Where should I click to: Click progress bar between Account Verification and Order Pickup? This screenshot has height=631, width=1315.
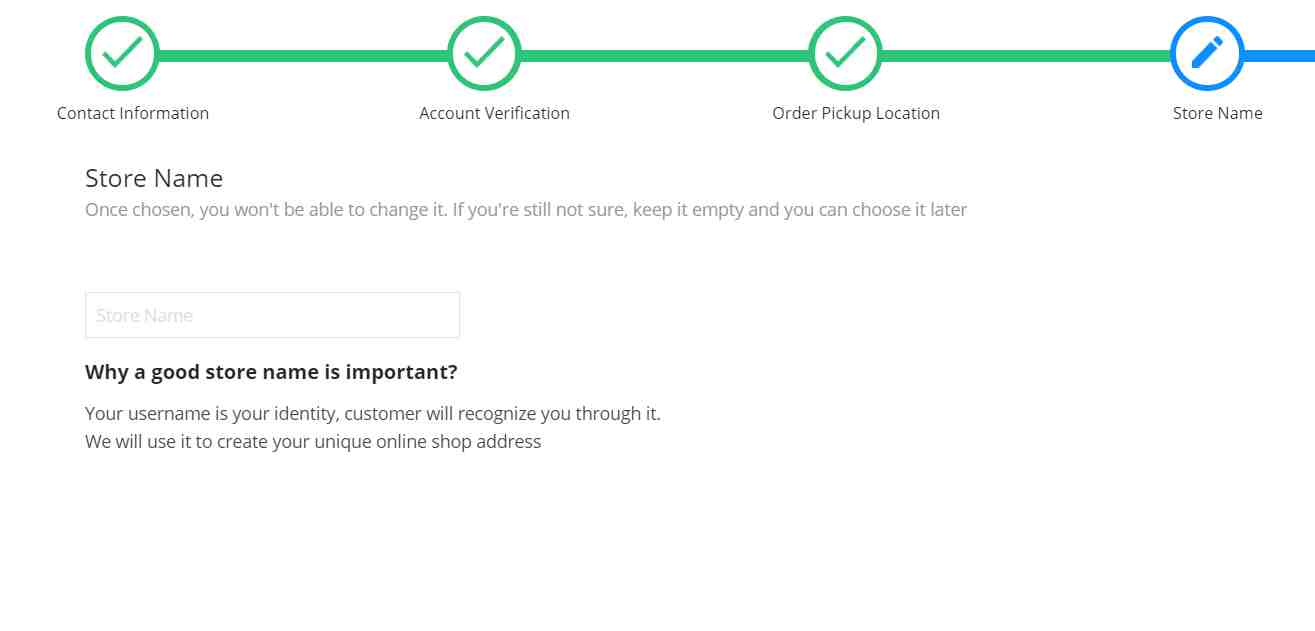(x=665, y=56)
